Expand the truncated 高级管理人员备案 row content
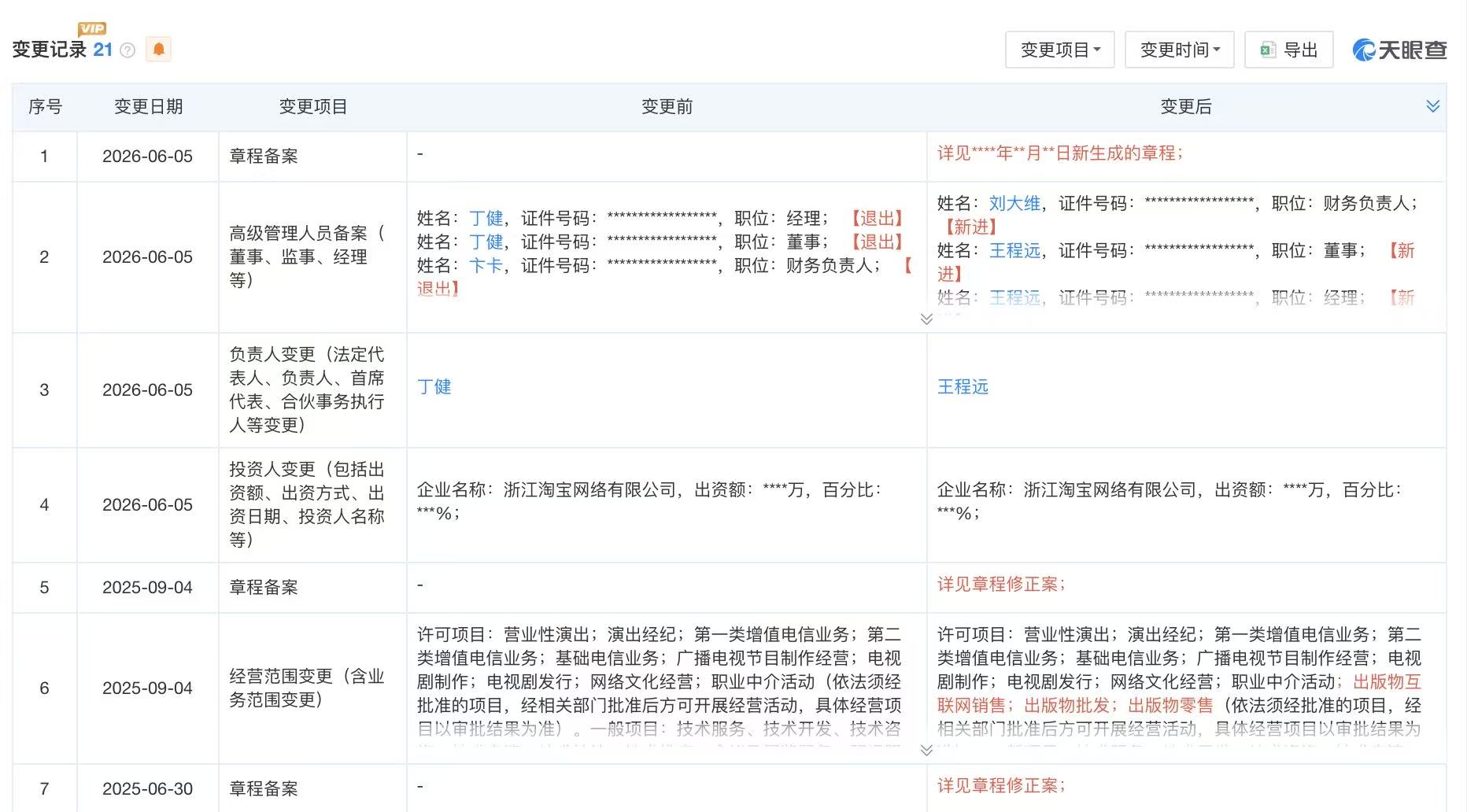The image size is (1467, 812). pyautogui.click(x=926, y=319)
